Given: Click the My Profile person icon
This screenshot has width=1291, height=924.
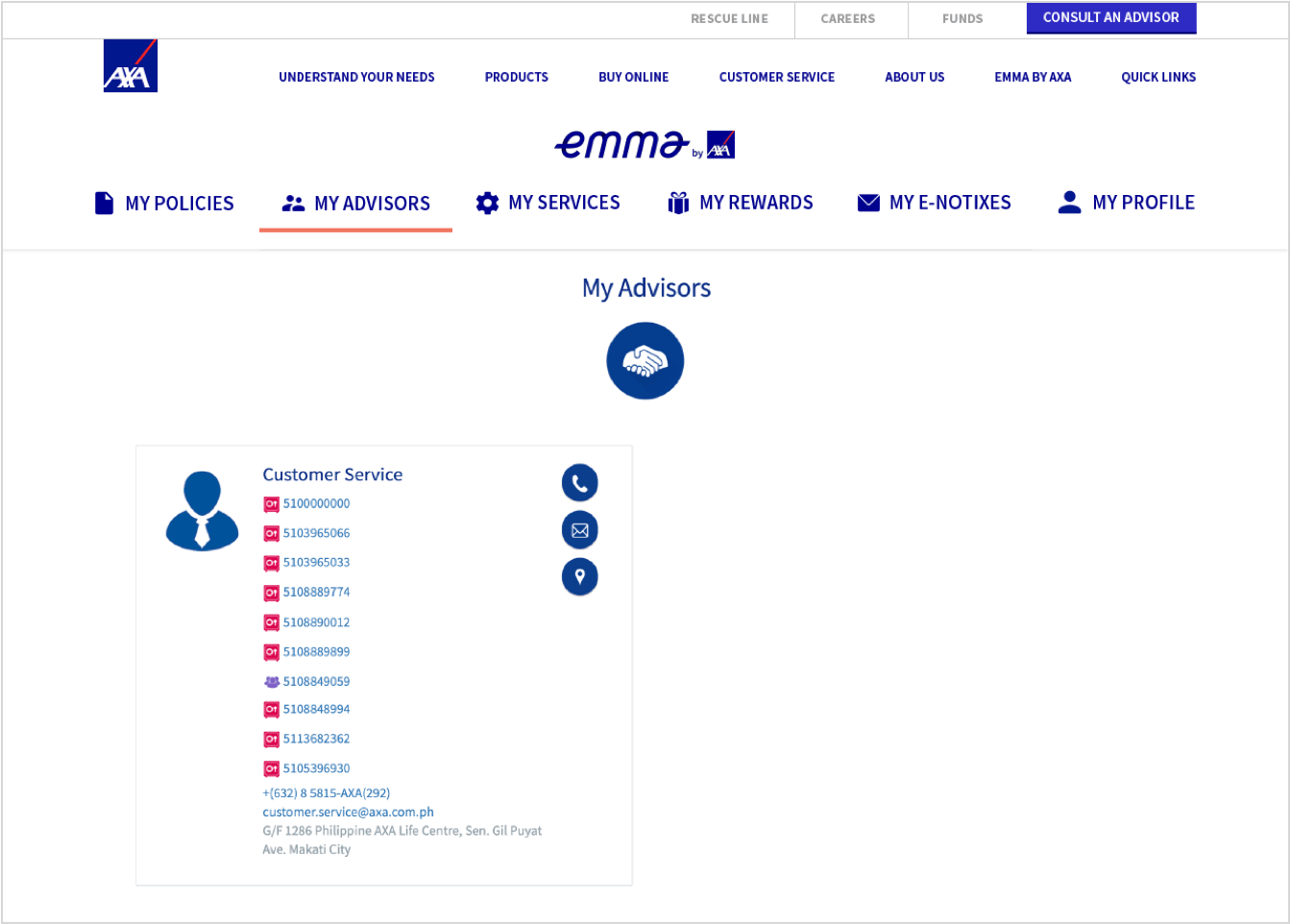Looking at the screenshot, I should (x=1069, y=202).
